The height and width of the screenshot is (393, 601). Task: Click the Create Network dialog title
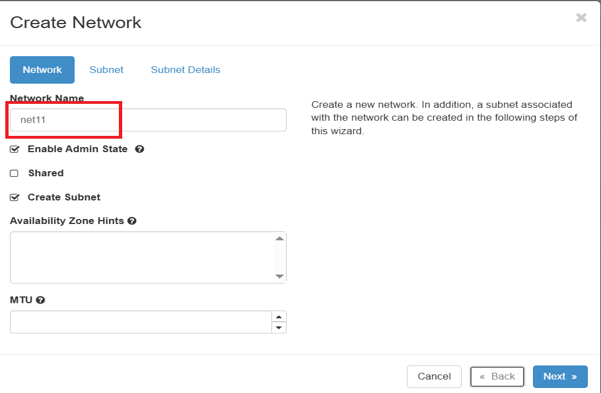pos(76,22)
